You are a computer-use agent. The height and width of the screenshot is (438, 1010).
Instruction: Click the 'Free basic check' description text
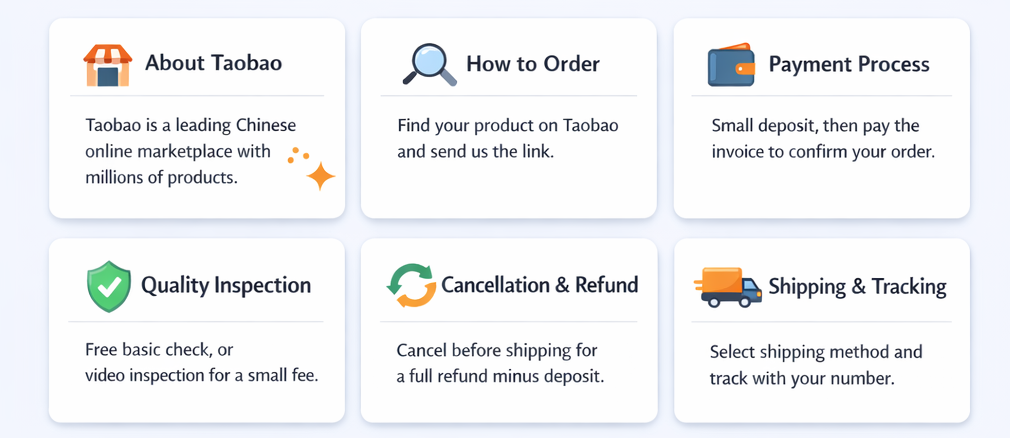click(201, 363)
